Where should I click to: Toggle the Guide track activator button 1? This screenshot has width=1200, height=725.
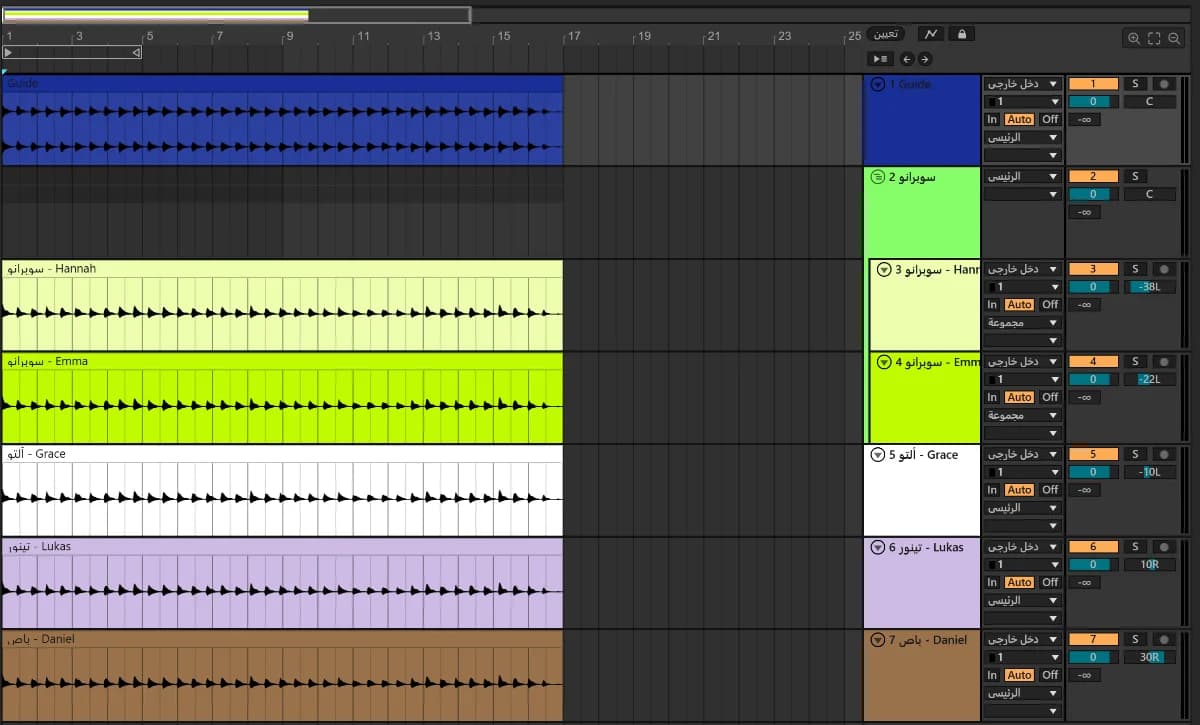[x=1093, y=84]
